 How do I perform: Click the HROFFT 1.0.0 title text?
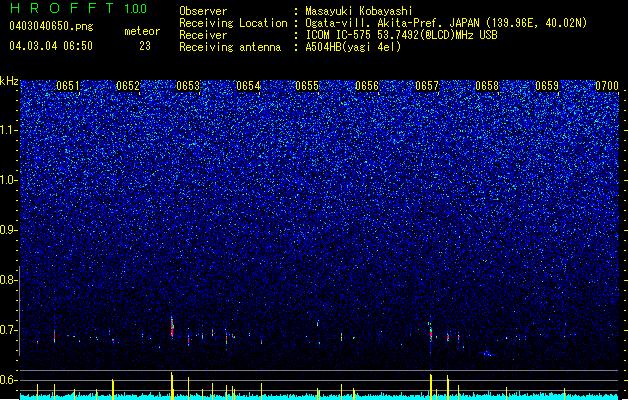[79, 8]
